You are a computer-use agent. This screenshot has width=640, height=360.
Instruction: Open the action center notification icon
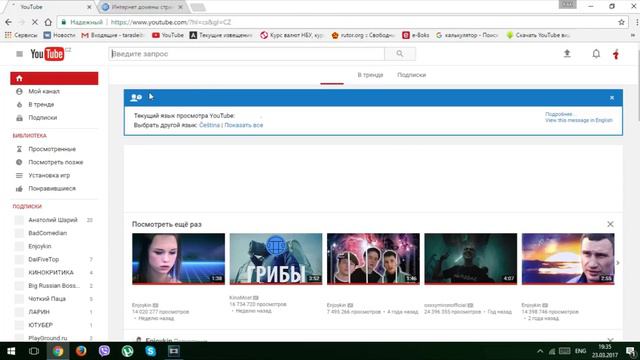(631, 351)
